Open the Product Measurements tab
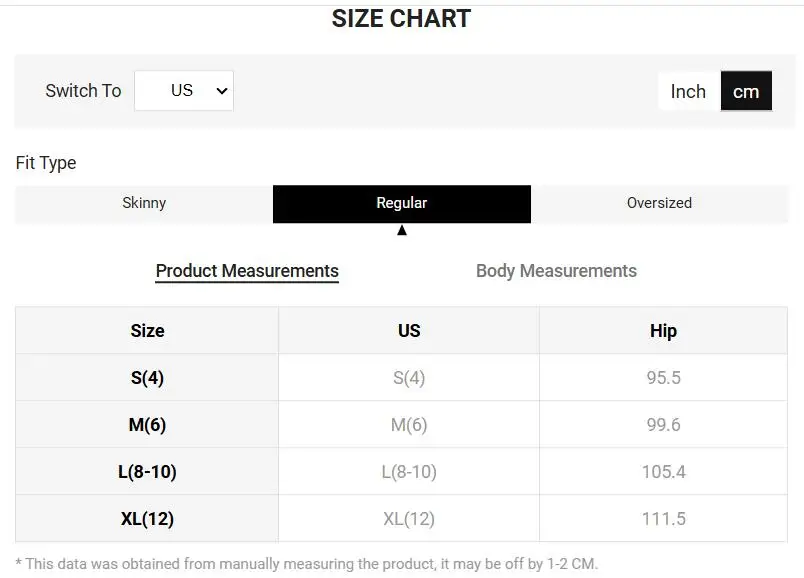This screenshot has height=578, width=804. [247, 271]
